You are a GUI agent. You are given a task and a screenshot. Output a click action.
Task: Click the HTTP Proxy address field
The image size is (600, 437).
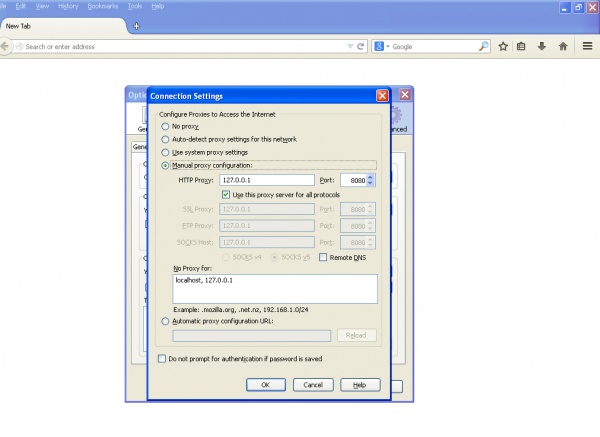(267, 180)
